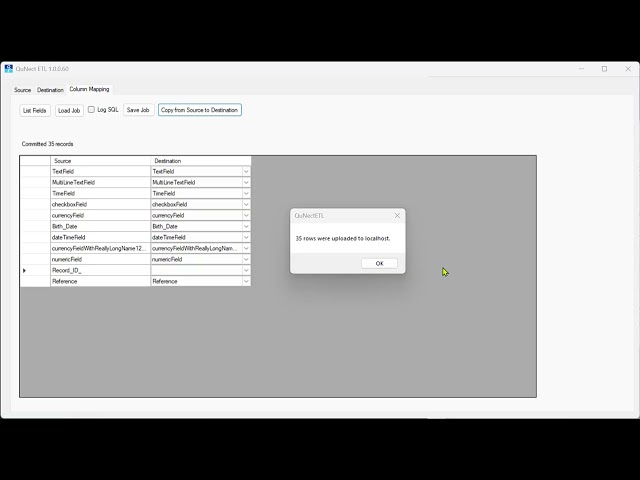This screenshot has width=640, height=480.
Task: Open the empty destination dropdown for Record_ID_
Action: pos(246,270)
